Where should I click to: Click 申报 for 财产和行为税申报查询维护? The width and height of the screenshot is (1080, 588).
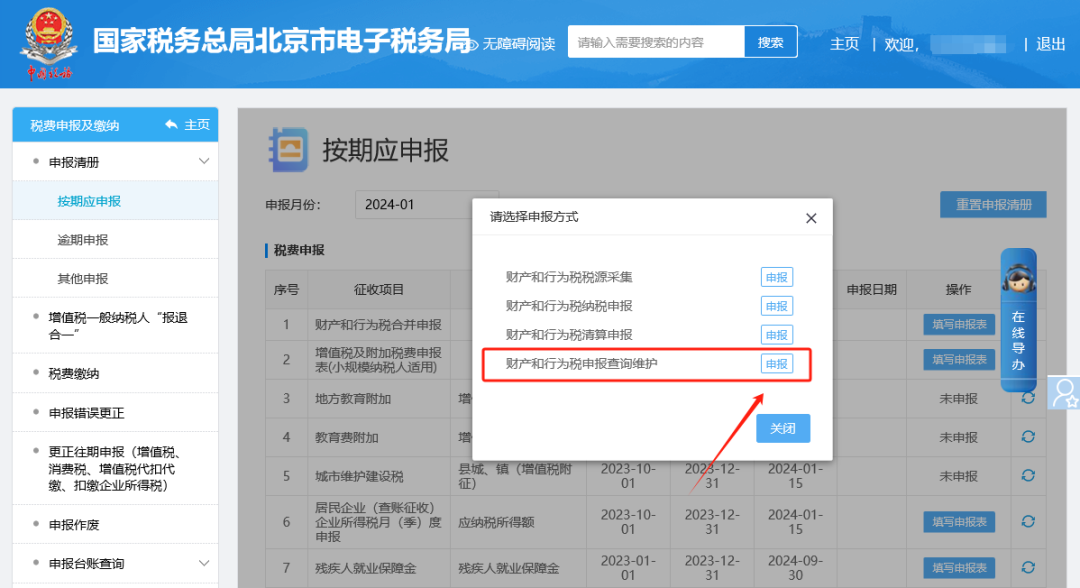pos(776,364)
